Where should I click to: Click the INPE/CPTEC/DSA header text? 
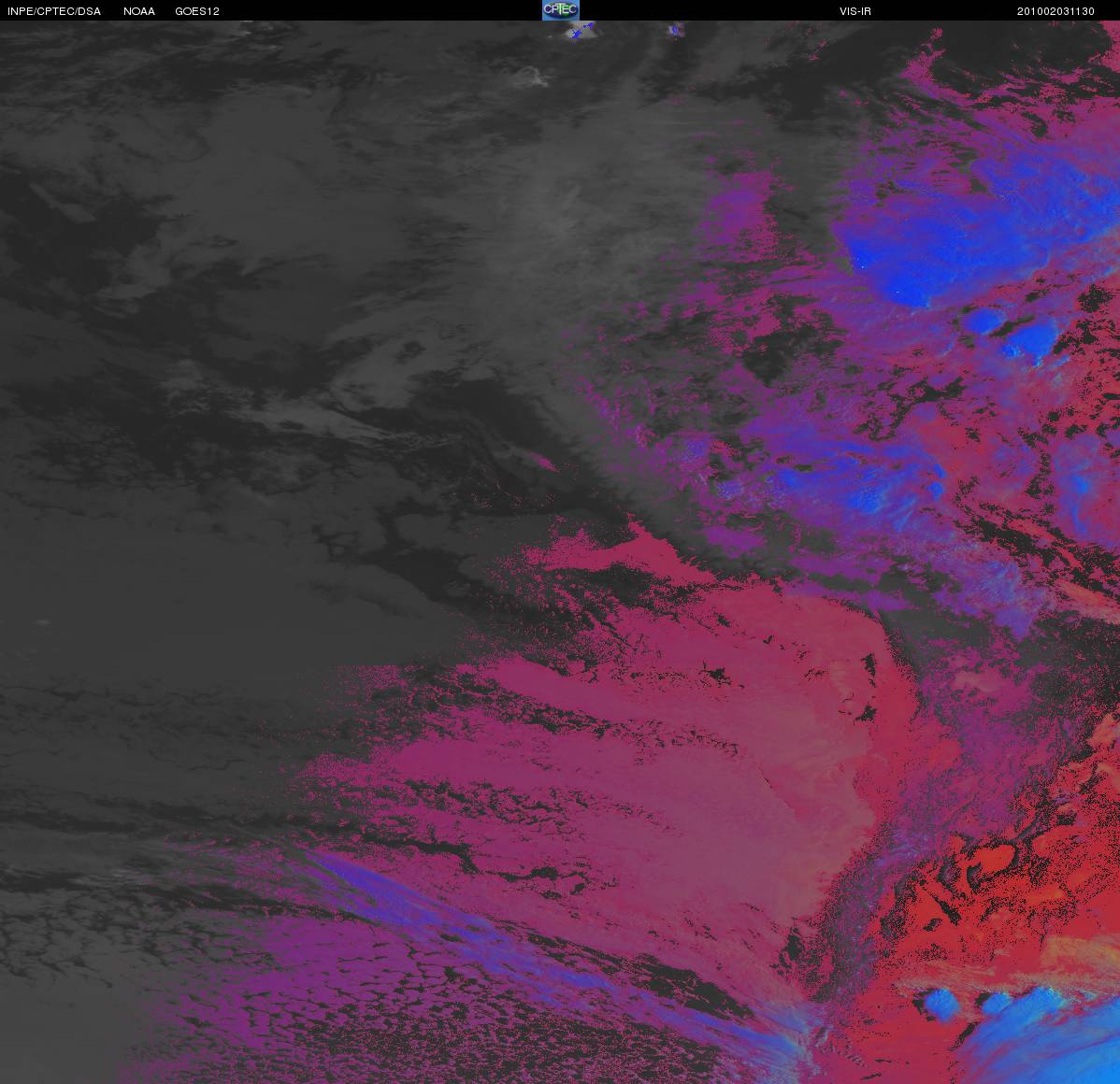tap(54, 11)
